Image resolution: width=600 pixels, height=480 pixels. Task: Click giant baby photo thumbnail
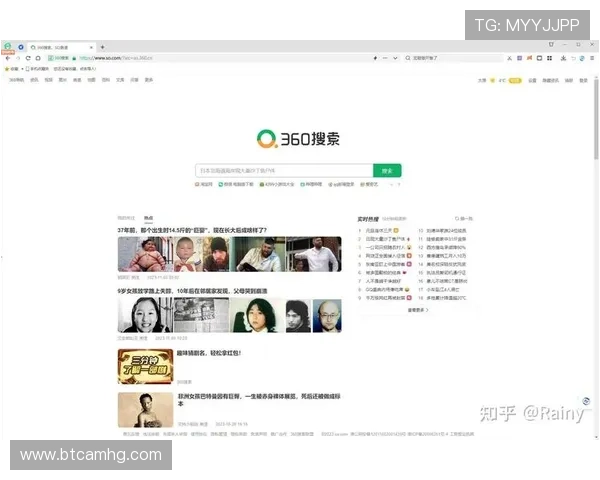click(145, 254)
